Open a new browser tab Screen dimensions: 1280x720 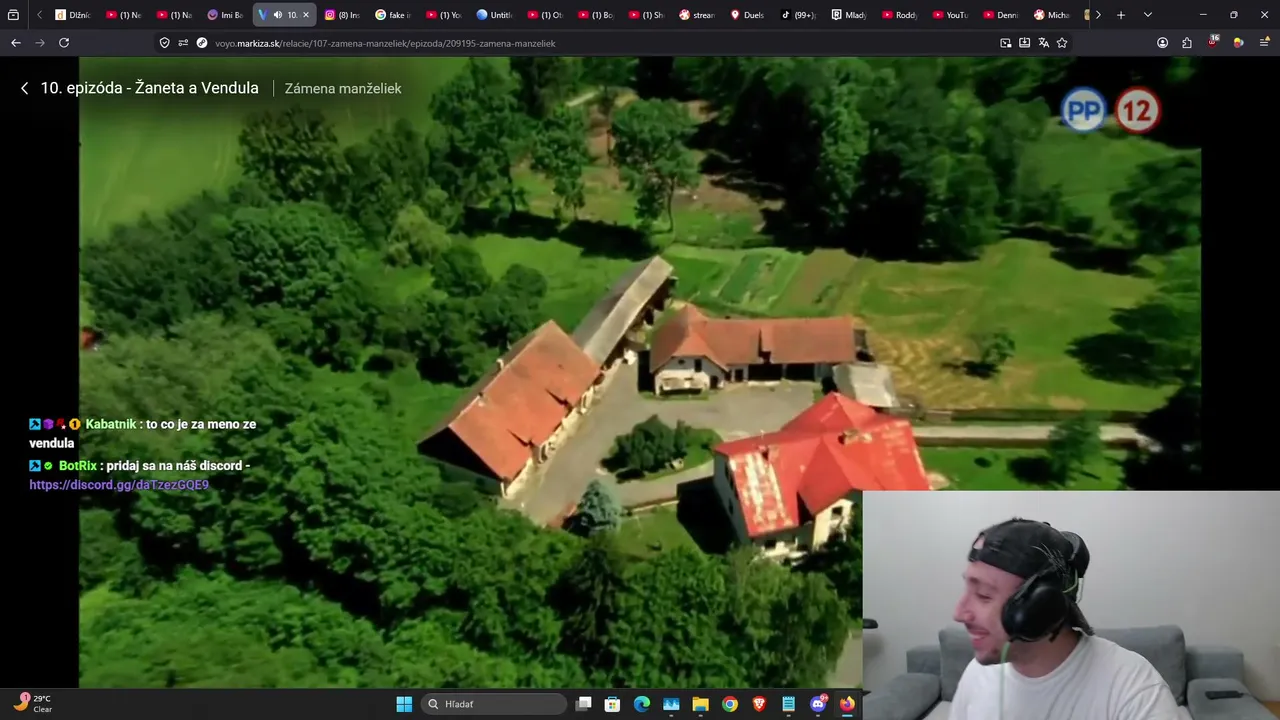[1121, 15]
